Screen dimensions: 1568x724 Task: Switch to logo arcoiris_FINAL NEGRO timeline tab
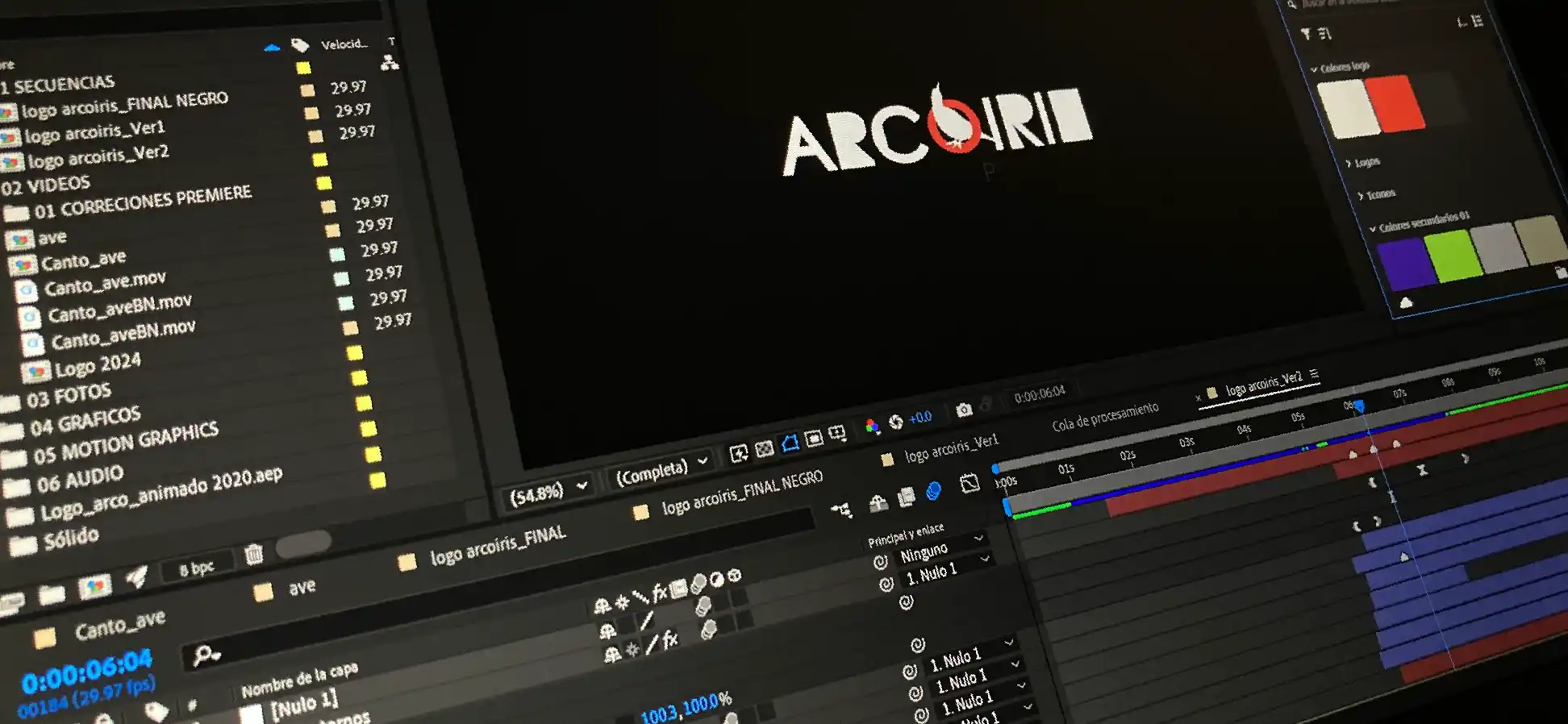[x=741, y=492]
